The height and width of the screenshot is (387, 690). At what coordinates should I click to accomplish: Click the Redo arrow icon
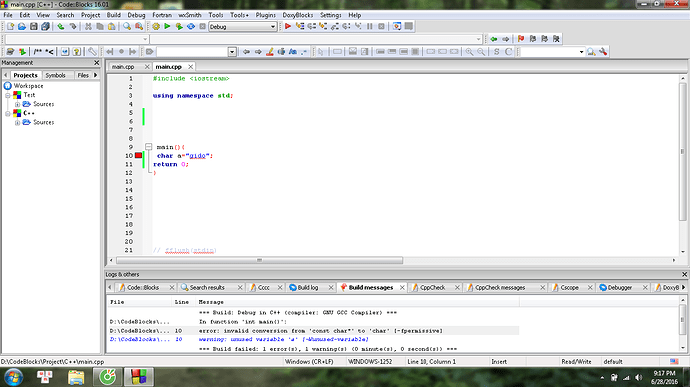[73, 26]
